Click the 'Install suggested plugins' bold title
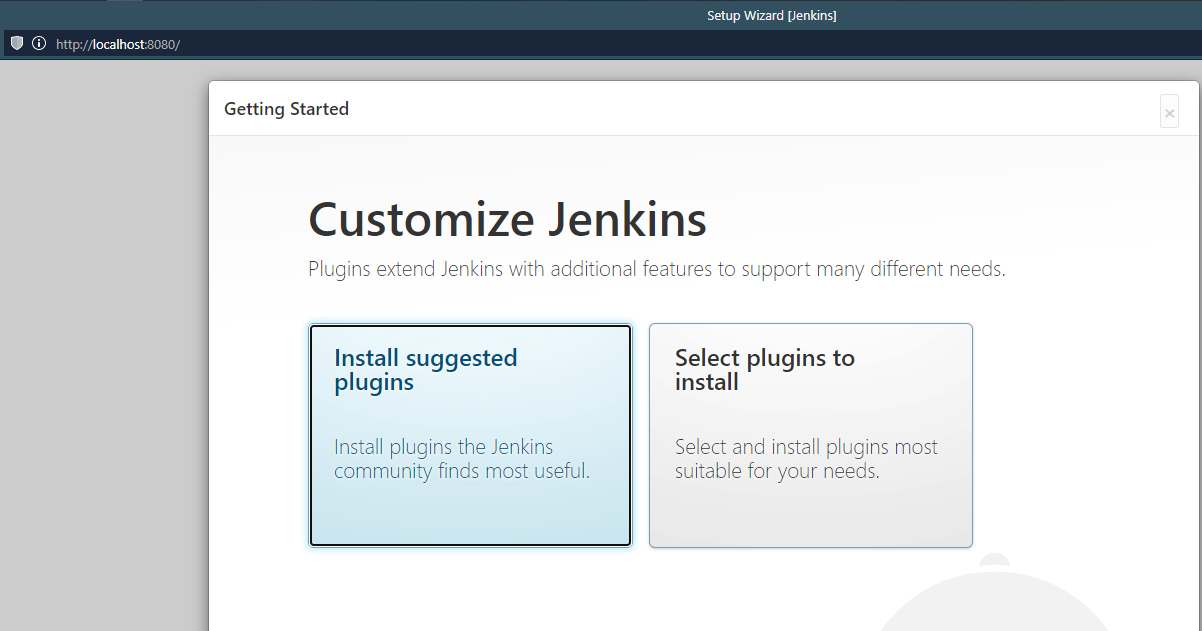Image resolution: width=1202 pixels, height=631 pixels. [x=426, y=370]
